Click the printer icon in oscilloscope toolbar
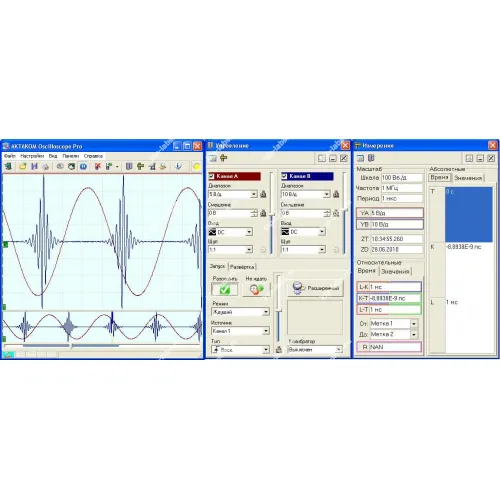The image size is (500, 500). click(x=45, y=166)
